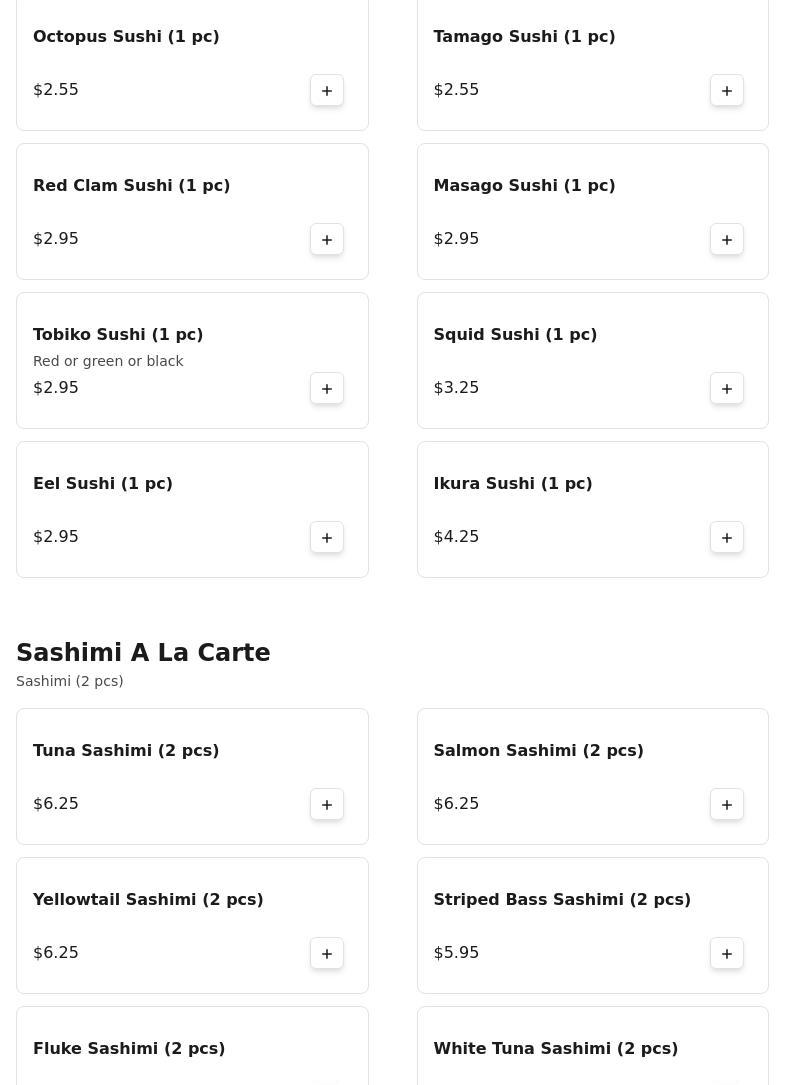Click plus icon for Red Clam Sushi
This screenshot has height=1085, width=785.
[x=327, y=239]
